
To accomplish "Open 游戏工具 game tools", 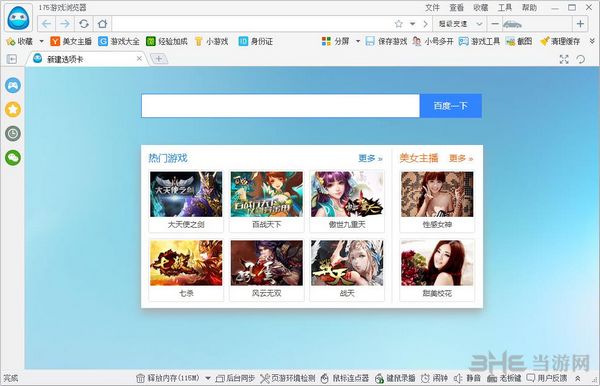I will point(479,41).
